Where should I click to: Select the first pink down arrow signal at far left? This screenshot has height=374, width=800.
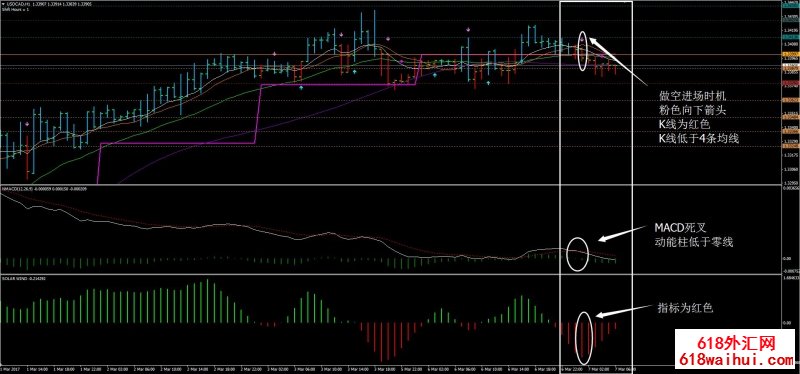(x=27, y=123)
